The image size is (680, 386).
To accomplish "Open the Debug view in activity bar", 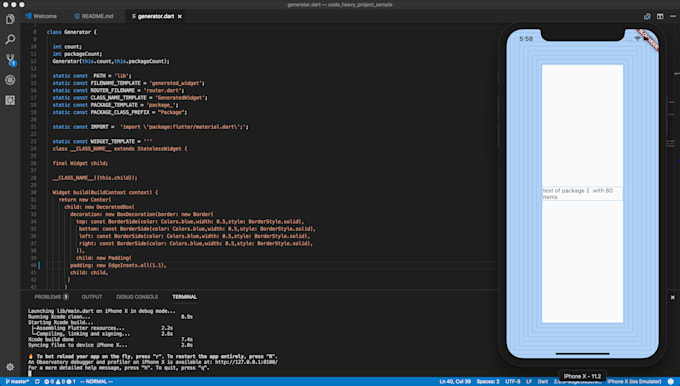I will click(10, 80).
